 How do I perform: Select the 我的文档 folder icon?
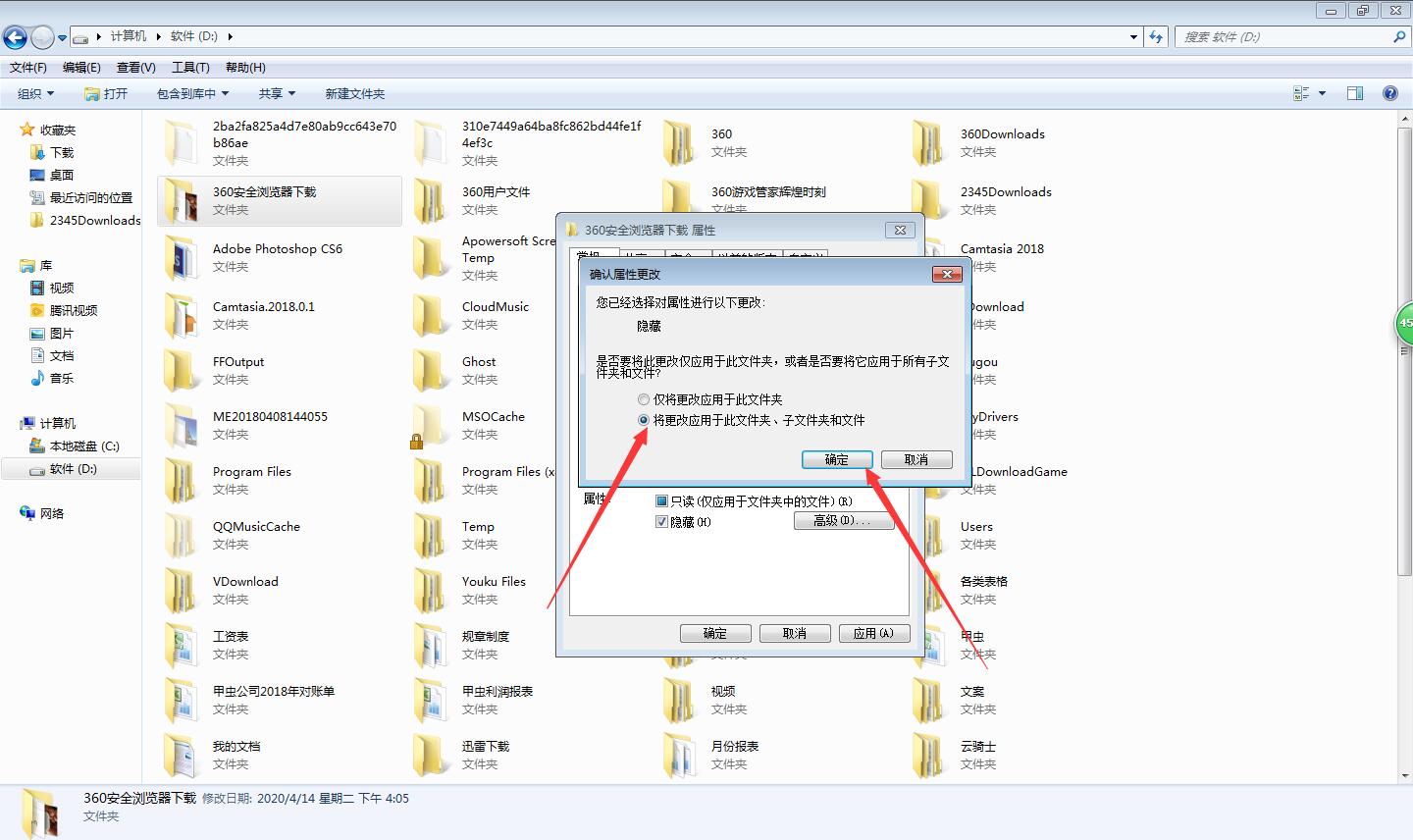point(181,755)
